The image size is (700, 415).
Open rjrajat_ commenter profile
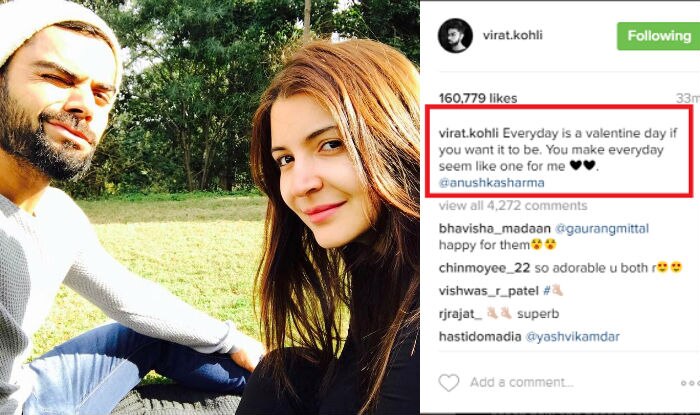[460, 314]
